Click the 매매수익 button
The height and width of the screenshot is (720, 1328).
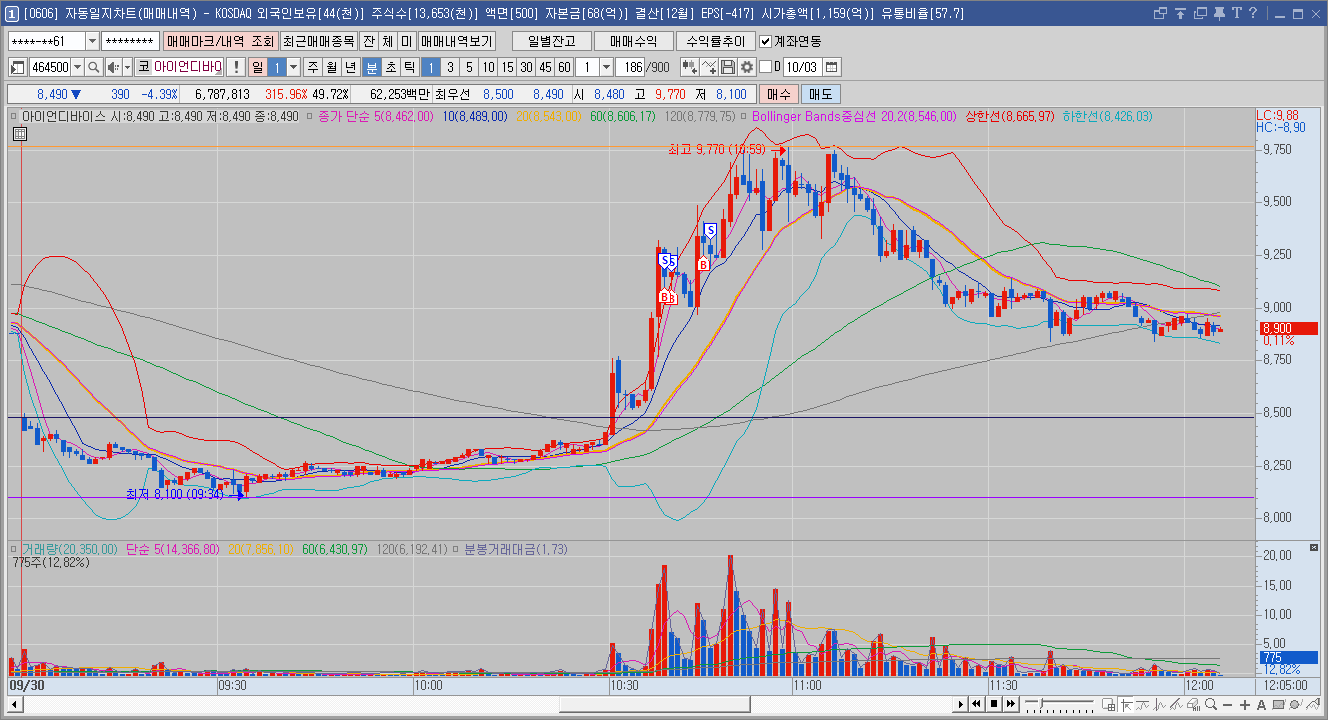coord(634,41)
